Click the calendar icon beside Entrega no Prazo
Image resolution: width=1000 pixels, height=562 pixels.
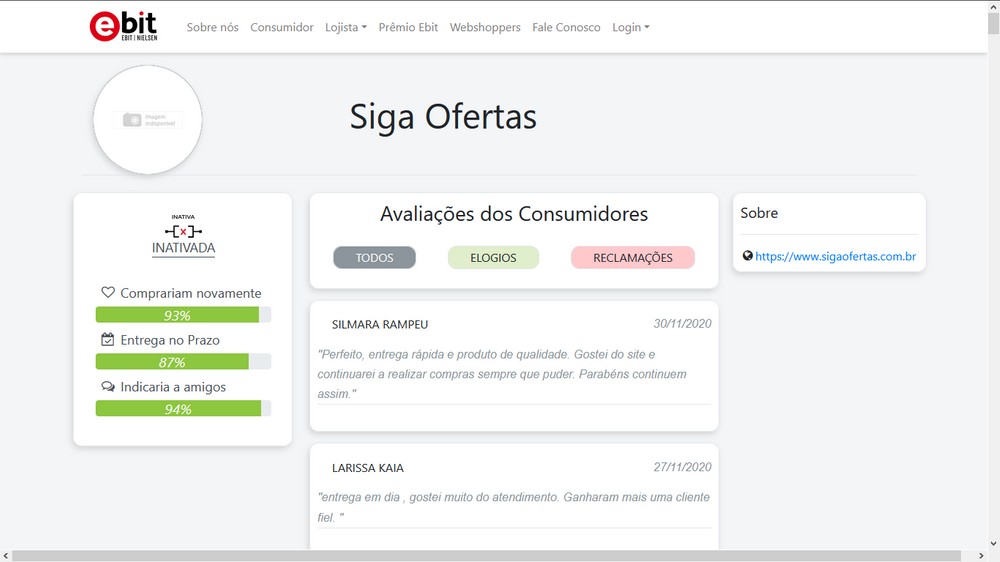point(108,339)
